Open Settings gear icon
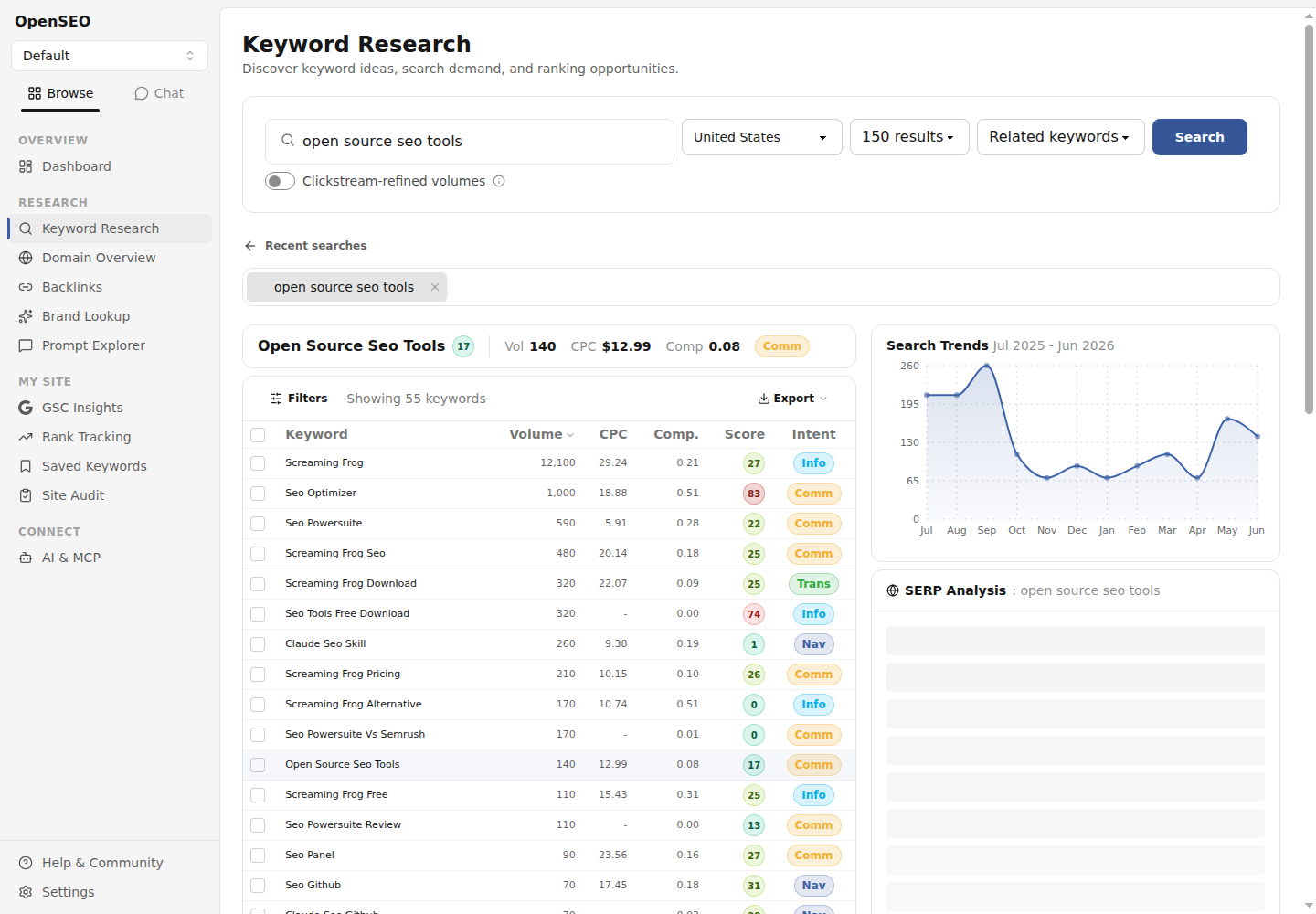This screenshot has width=1316, height=914. (x=26, y=892)
